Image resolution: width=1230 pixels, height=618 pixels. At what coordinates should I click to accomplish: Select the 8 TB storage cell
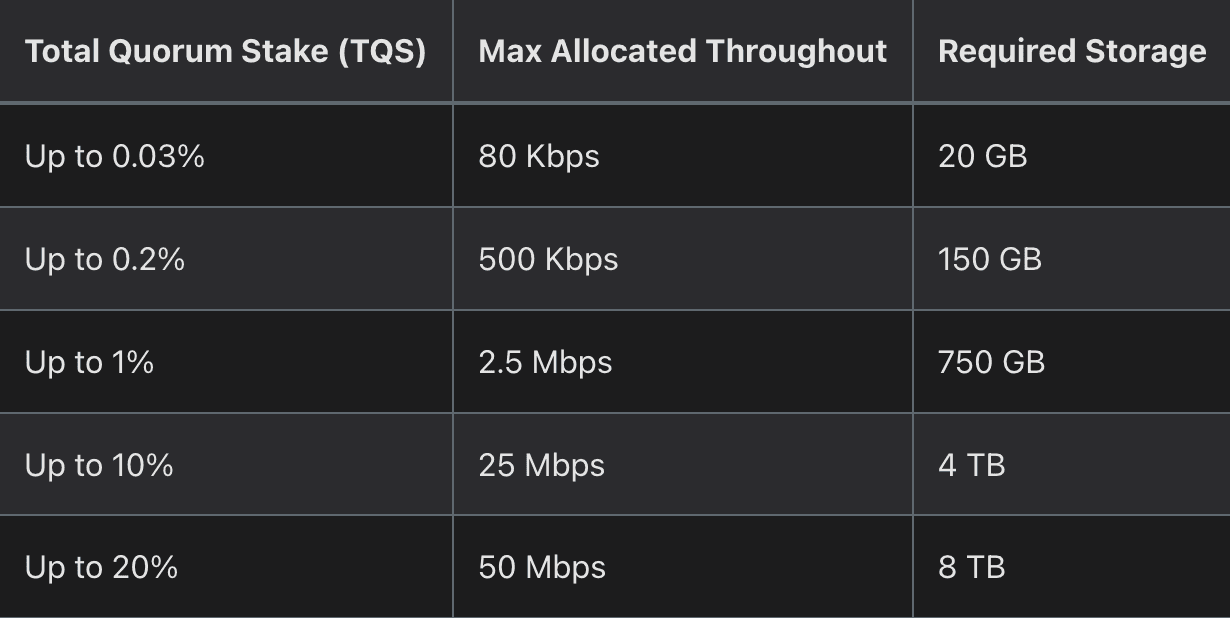(x=971, y=568)
